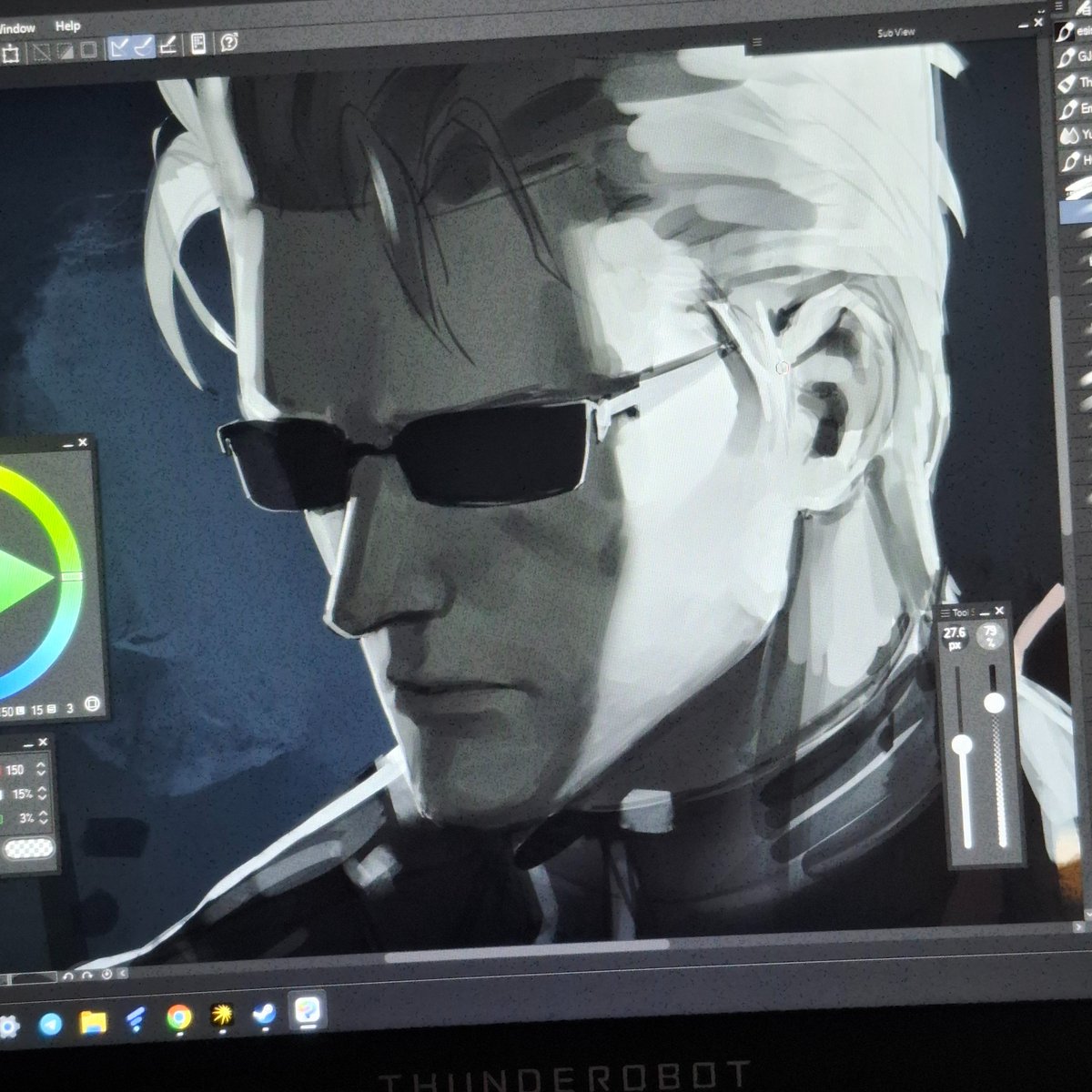Select the transparent checkered color swatch
Image resolution: width=1092 pixels, height=1092 pixels.
click(29, 849)
